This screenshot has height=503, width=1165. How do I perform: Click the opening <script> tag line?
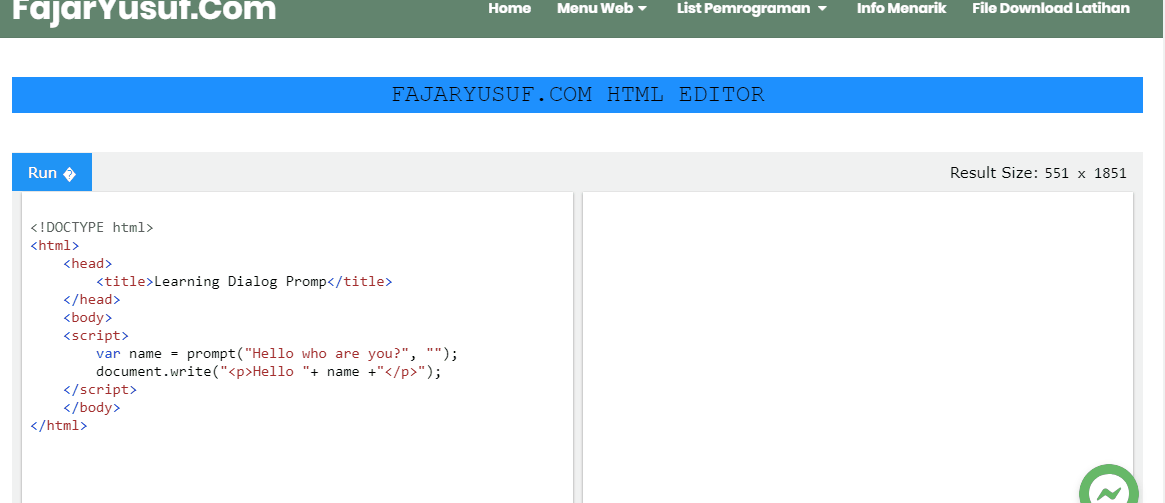point(96,336)
